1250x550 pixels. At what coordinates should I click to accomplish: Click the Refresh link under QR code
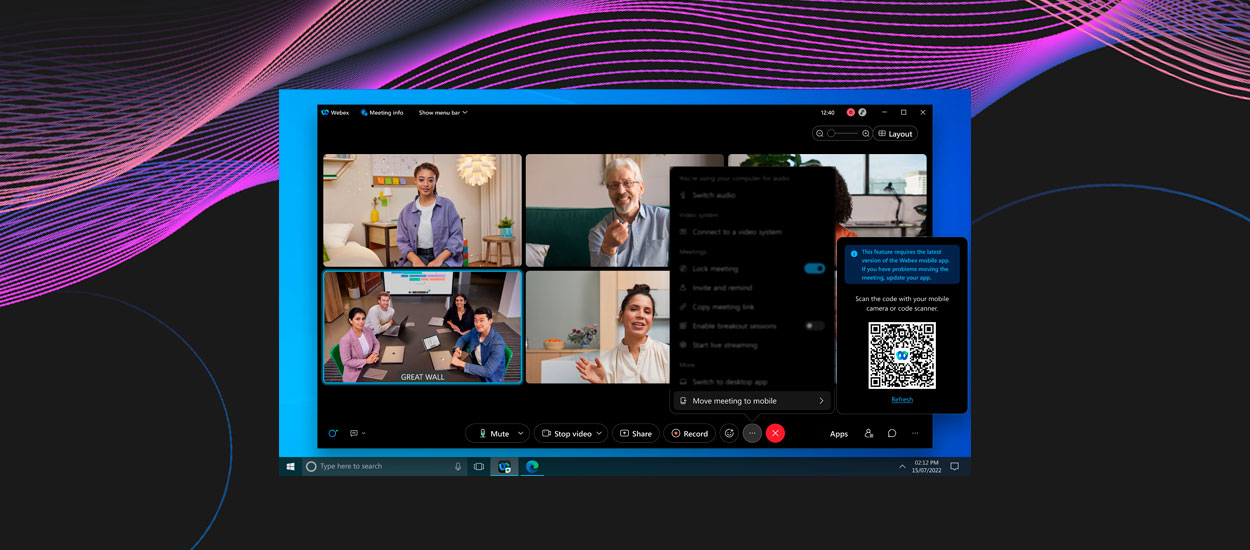pyautogui.click(x=902, y=400)
